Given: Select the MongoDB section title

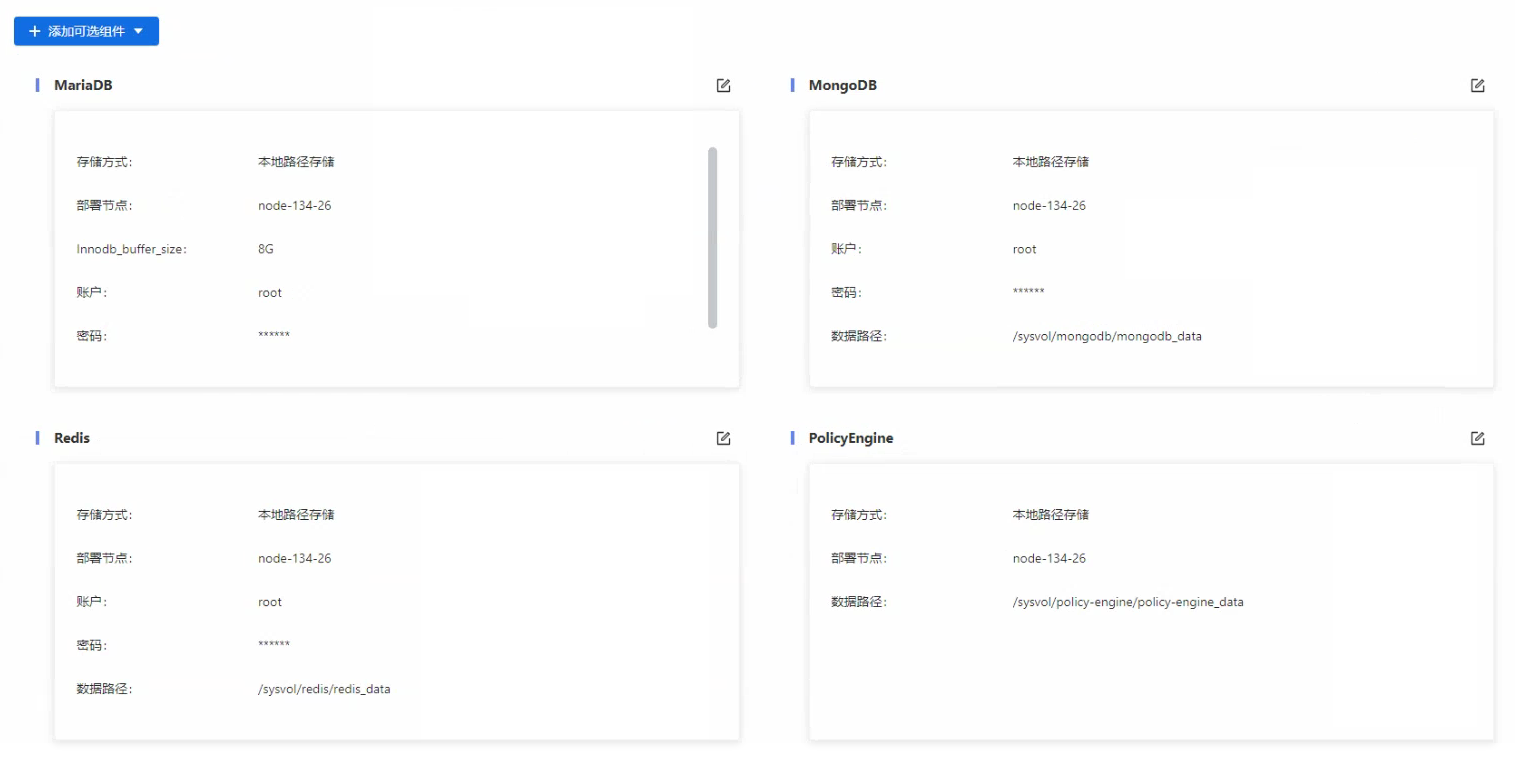Looking at the screenshot, I should [842, 86].
